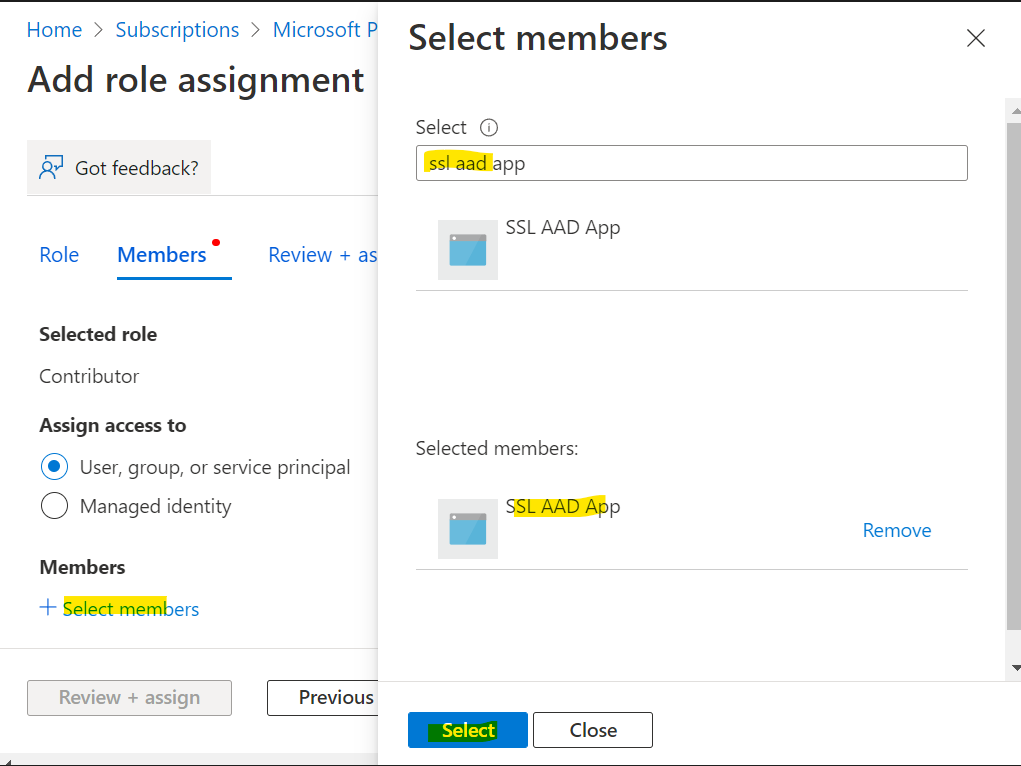This screenshot has height=766, width=1021.
Task: Click the Select search input field
Action: click(692, 163)
